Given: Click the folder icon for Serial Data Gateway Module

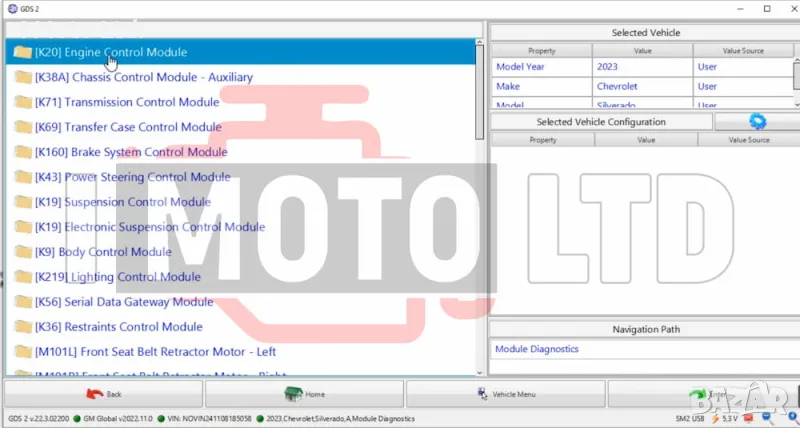Looking at the screenshot, I should 23,302.
